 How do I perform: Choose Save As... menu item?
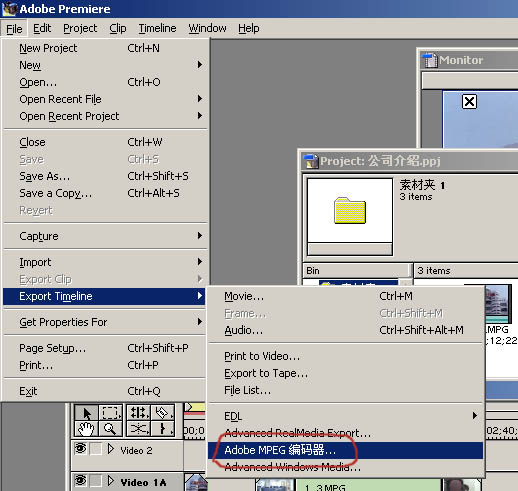pyautogui.click(x=105, y=176)
